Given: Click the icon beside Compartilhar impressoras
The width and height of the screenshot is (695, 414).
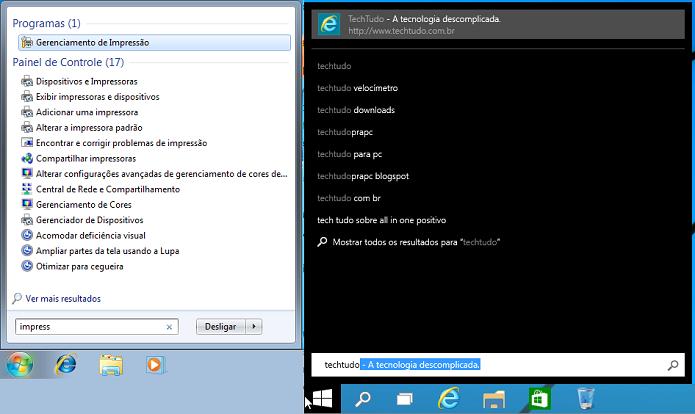Looking at the screenshot, I should (x=27, y=158).
